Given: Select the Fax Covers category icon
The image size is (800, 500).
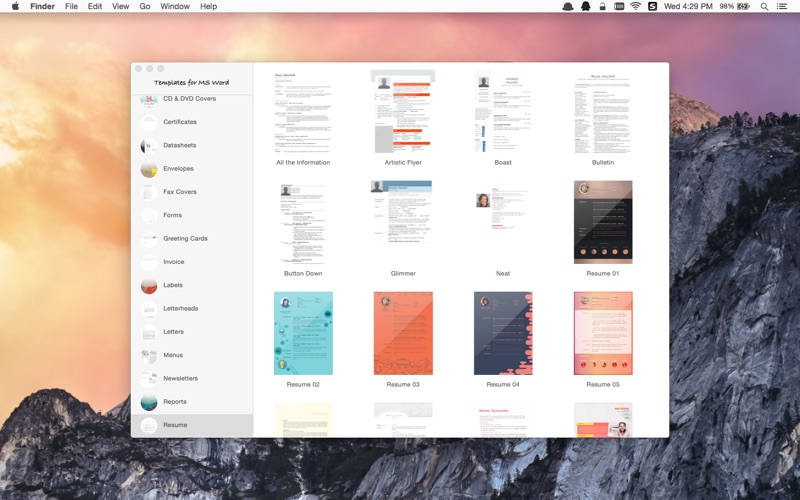Looking at the screenshot, I should 149,192.
